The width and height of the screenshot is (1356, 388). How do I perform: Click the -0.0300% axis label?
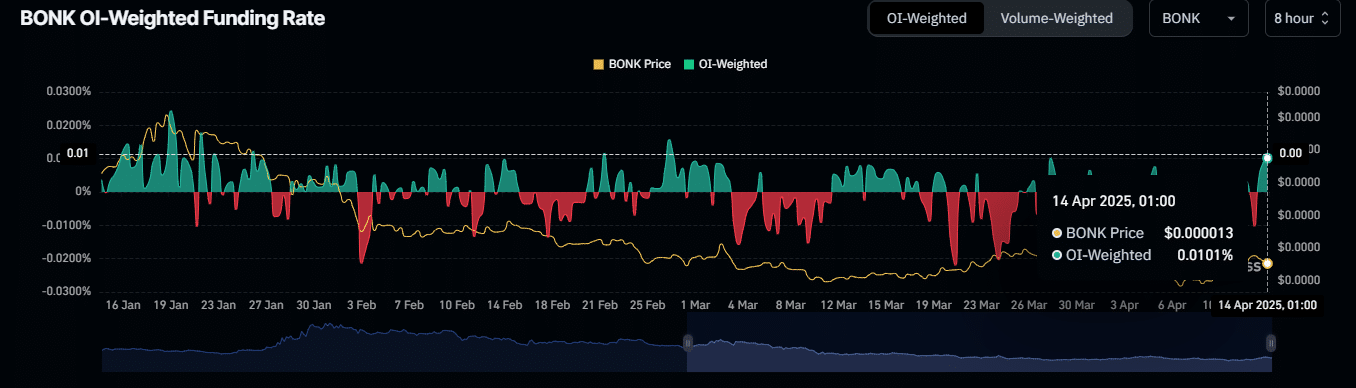point(67,291)
